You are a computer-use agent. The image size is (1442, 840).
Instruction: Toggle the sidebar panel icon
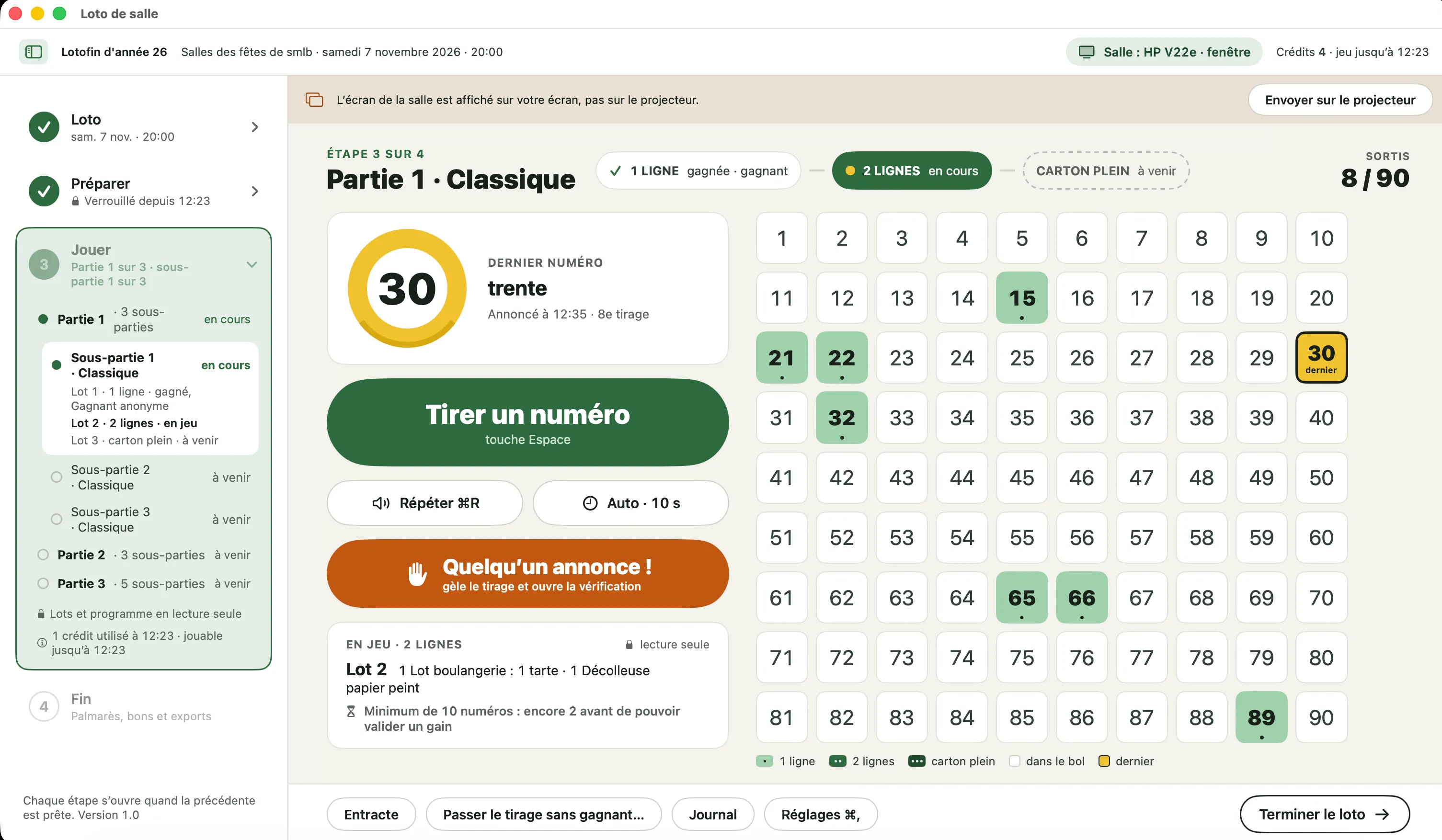pyautogui.click(x=34, y=52)
